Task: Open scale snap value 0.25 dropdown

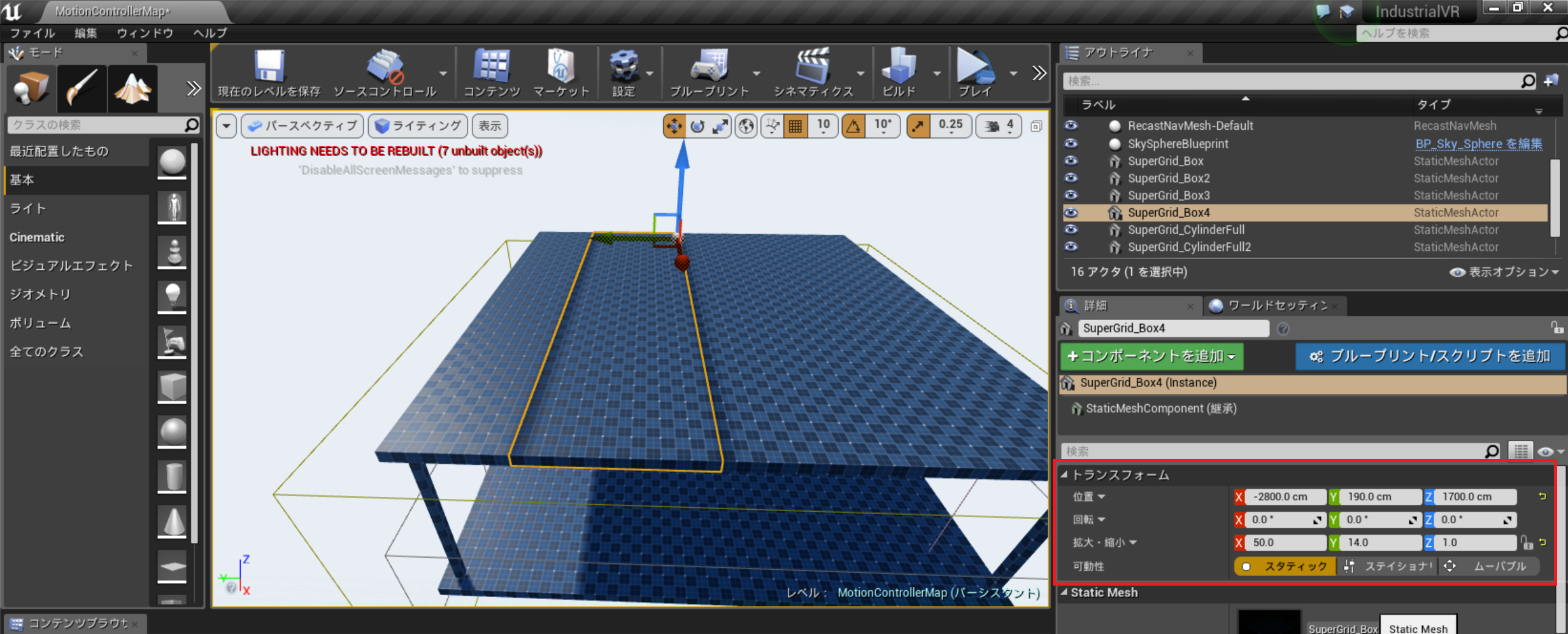Action: pyautogui.click(x=950, y=126)
